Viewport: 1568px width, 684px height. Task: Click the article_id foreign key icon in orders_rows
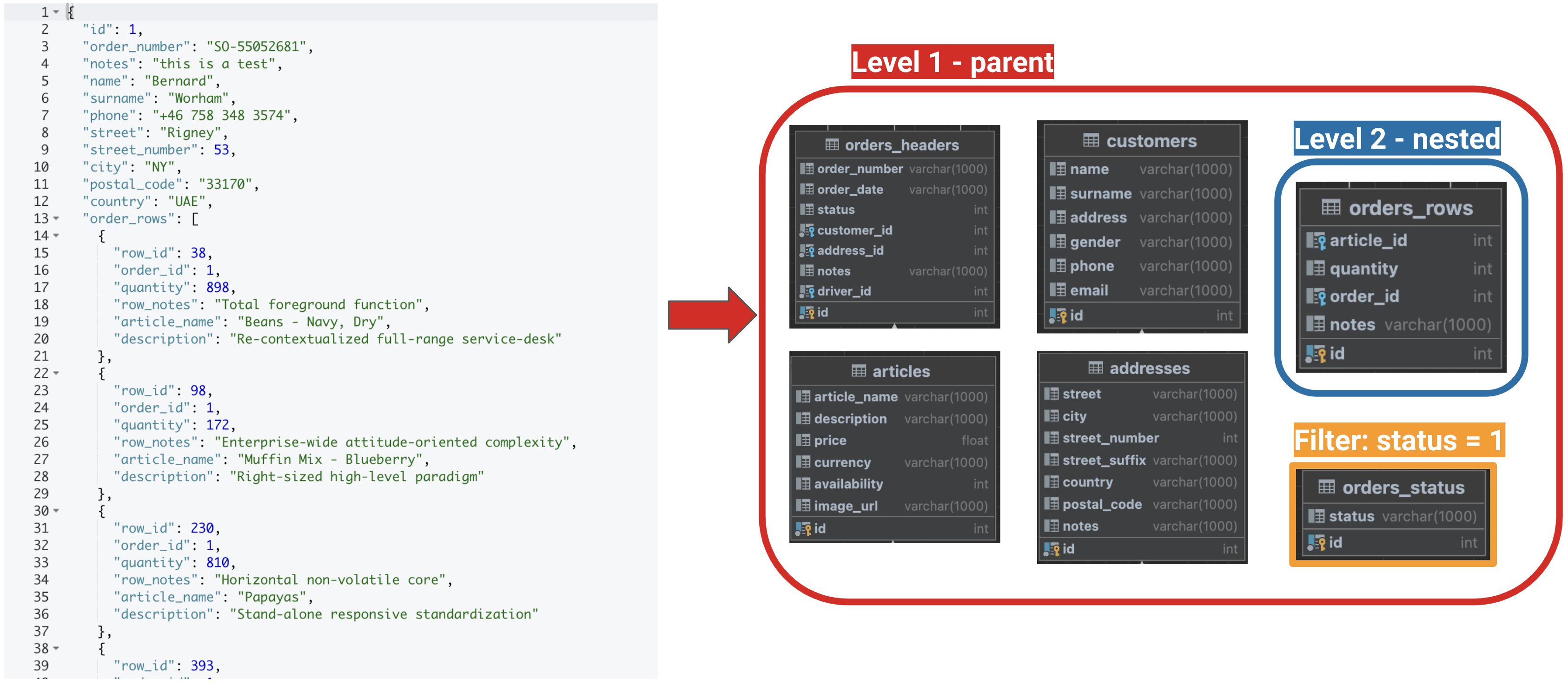1316,241
